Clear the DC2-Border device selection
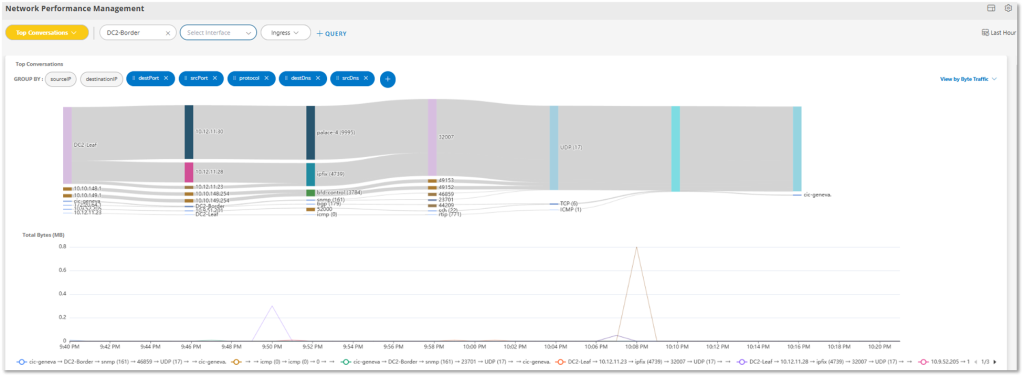 (x=168, y=33)
